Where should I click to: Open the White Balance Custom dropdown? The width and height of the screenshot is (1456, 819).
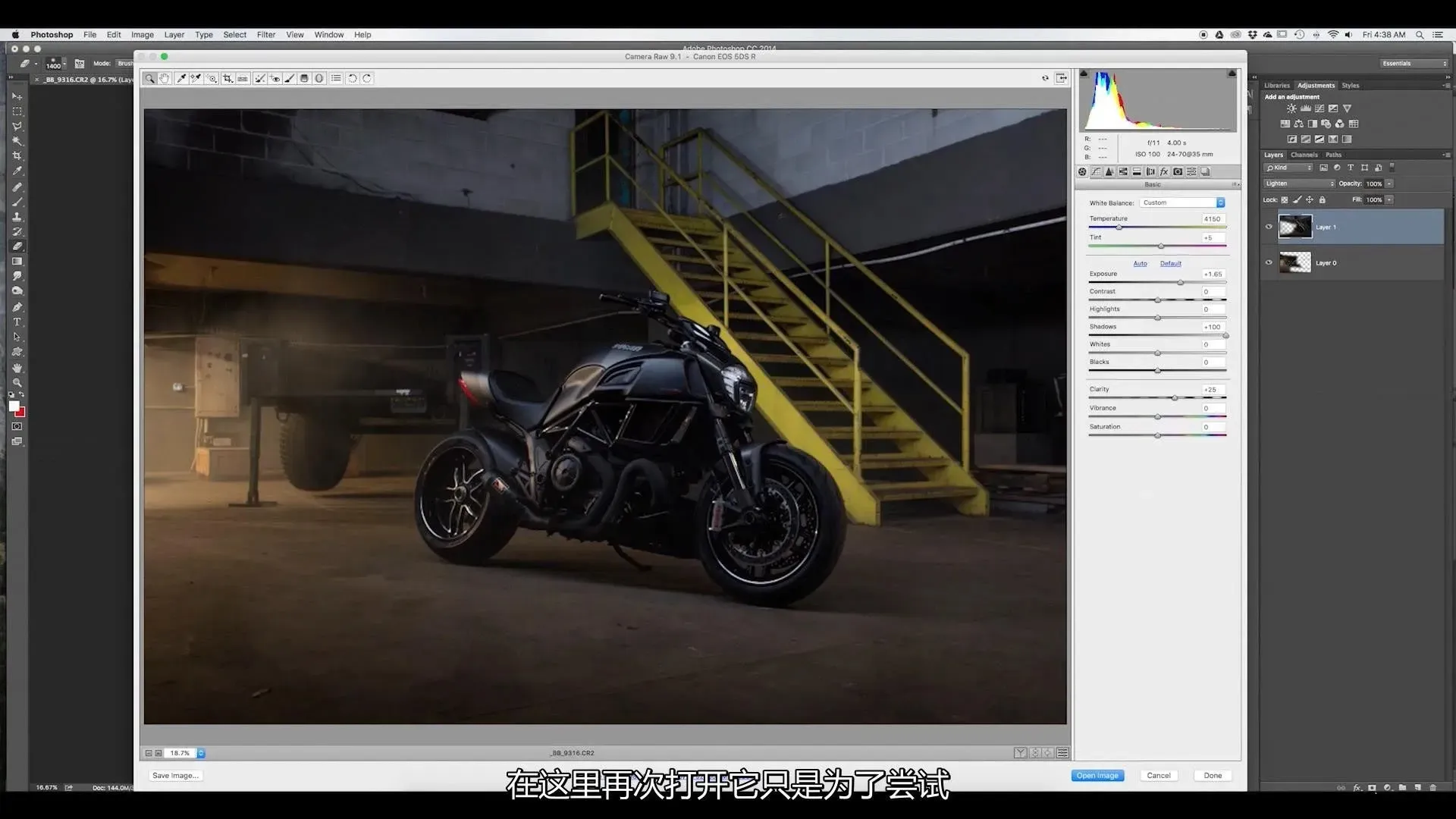[1181, 202]
